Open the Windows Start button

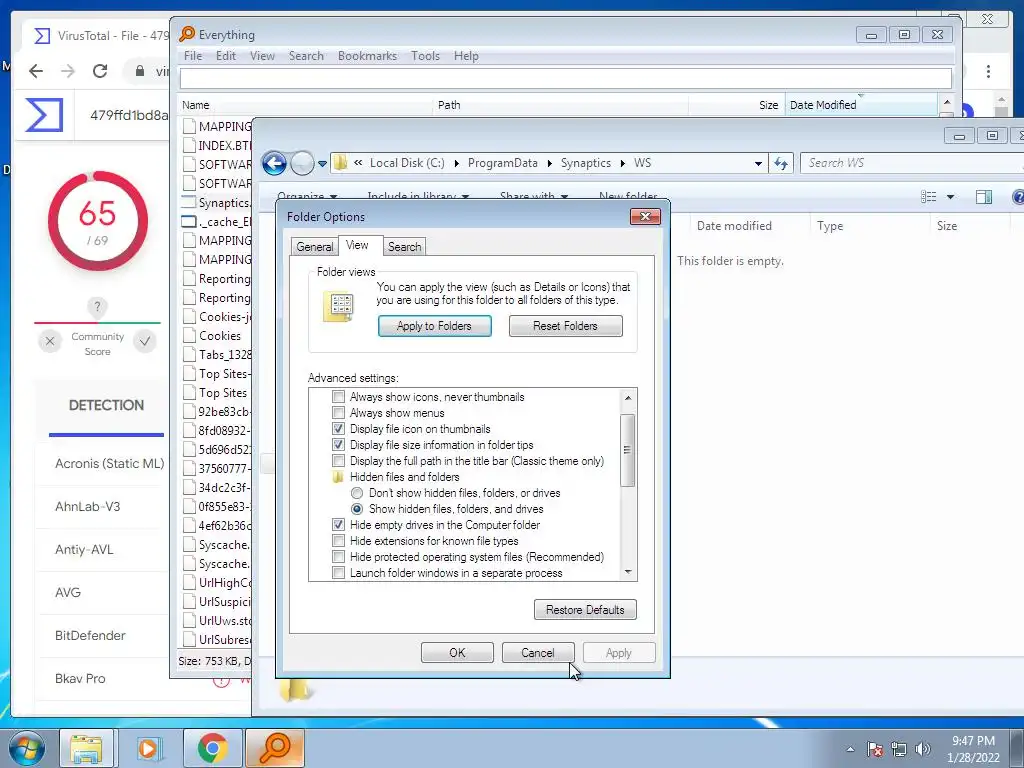point(27,748)
